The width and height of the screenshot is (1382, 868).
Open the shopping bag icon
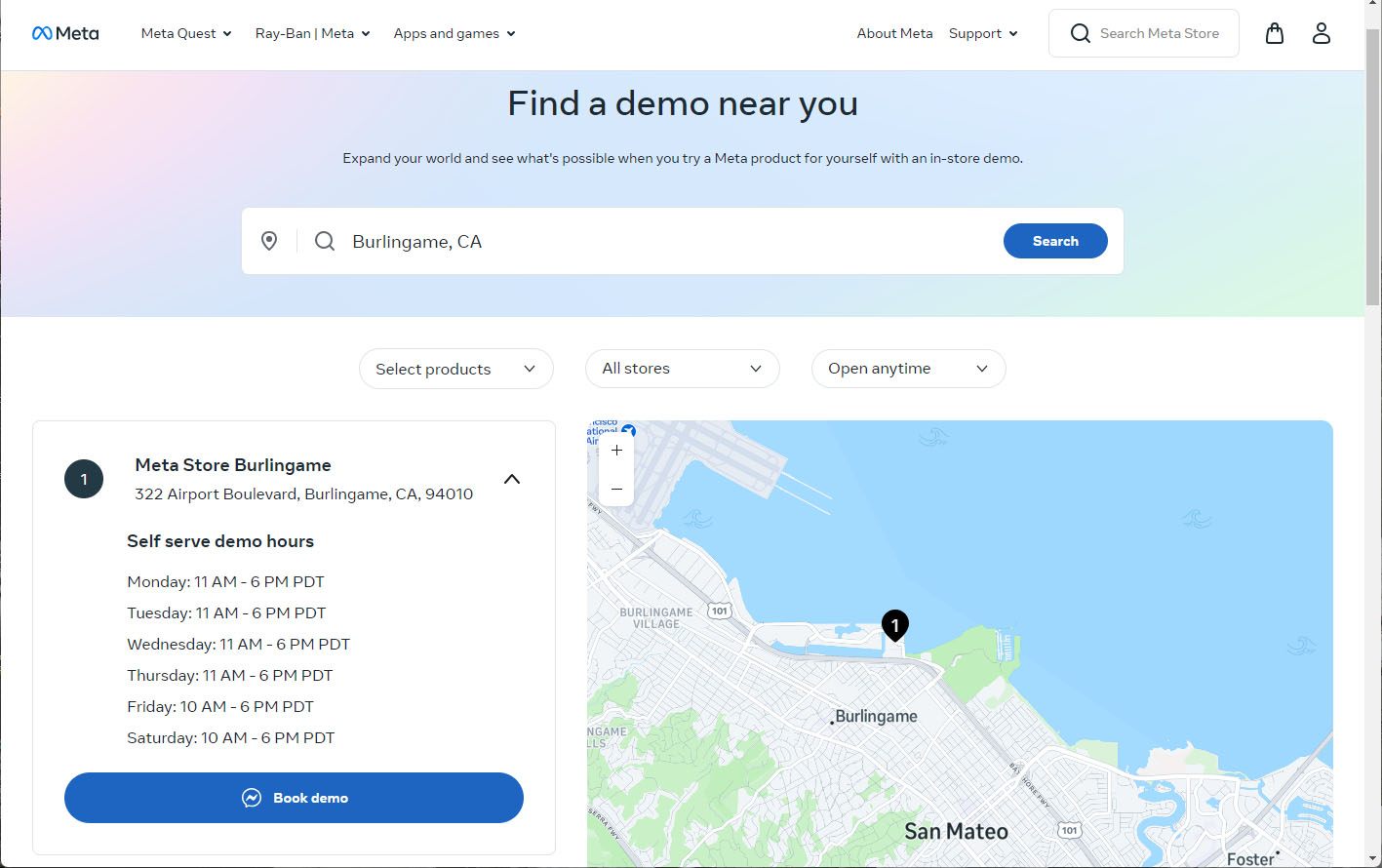pos(1274,33)
